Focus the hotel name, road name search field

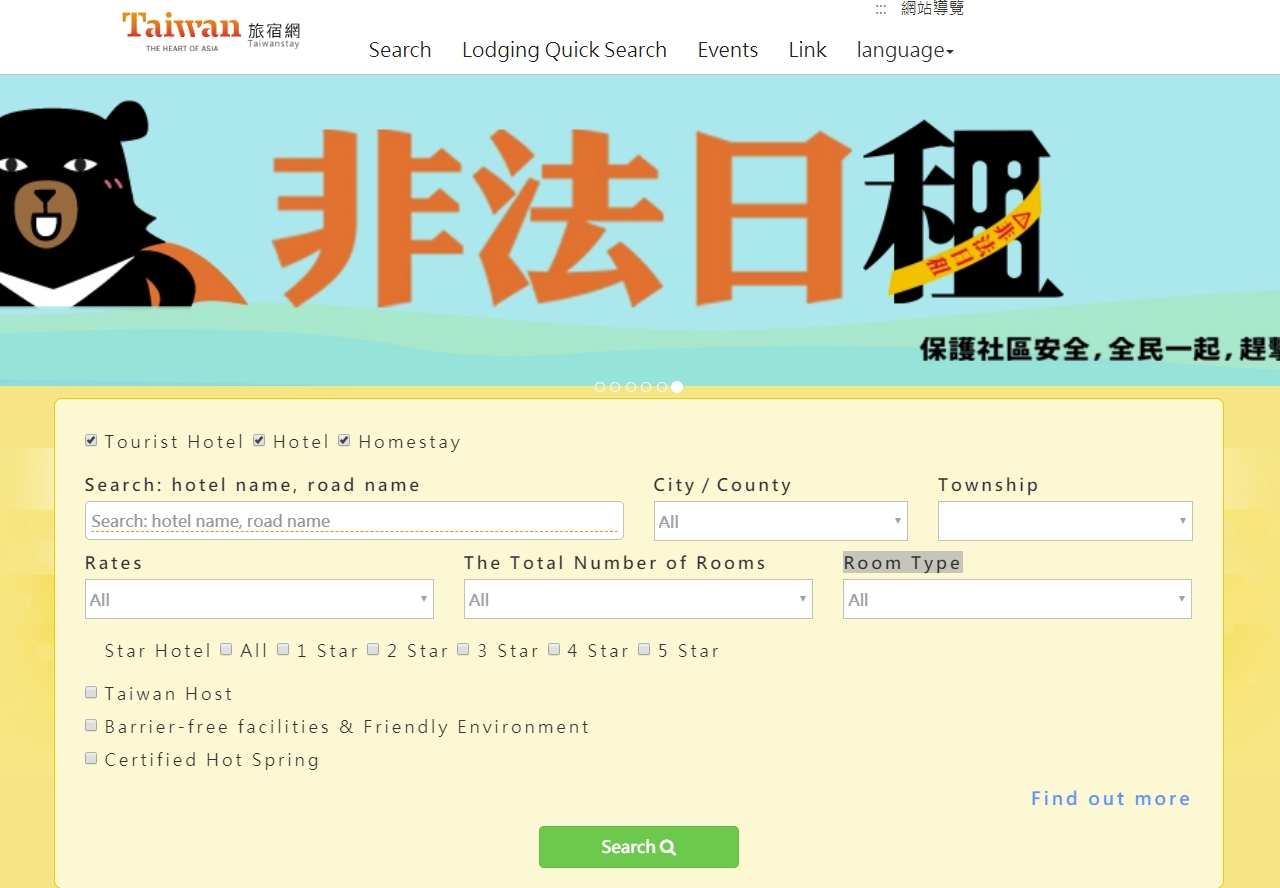tap(354, 520)
